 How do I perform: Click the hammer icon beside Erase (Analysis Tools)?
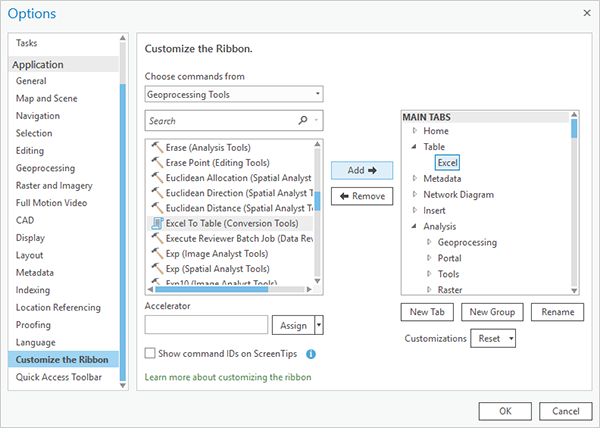[156, 147]
